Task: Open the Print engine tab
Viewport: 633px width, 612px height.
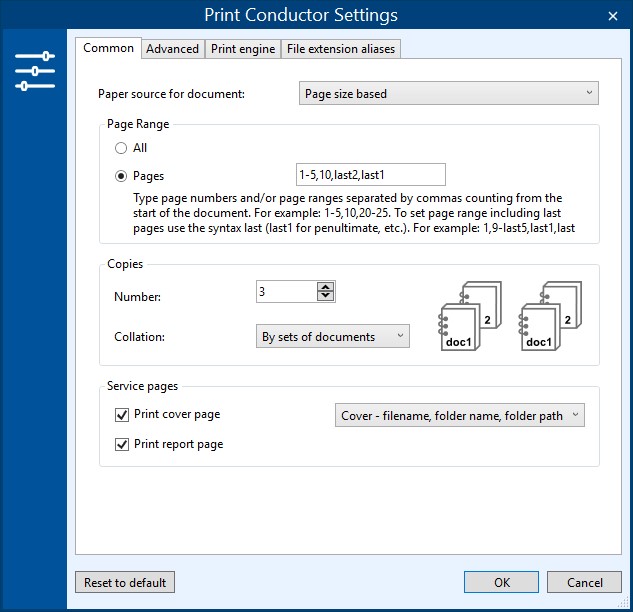Action: tap(243, 49)
